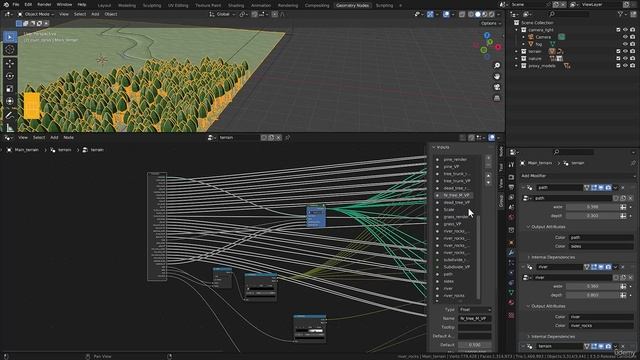Open the Tool tab icon in Properties editor
The width and height of the screenshot is (640, 360).
coord(511,164)
